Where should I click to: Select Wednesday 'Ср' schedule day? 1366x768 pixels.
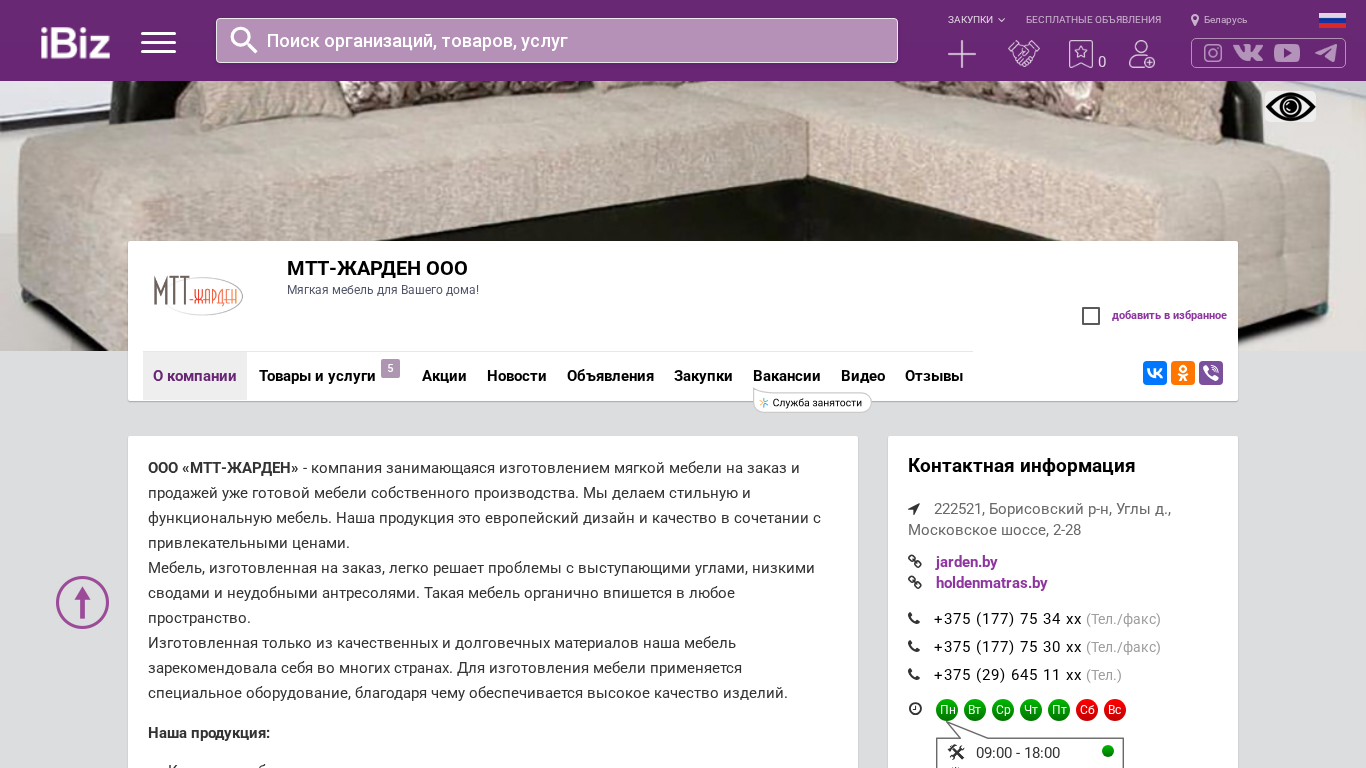point(1003,710)
